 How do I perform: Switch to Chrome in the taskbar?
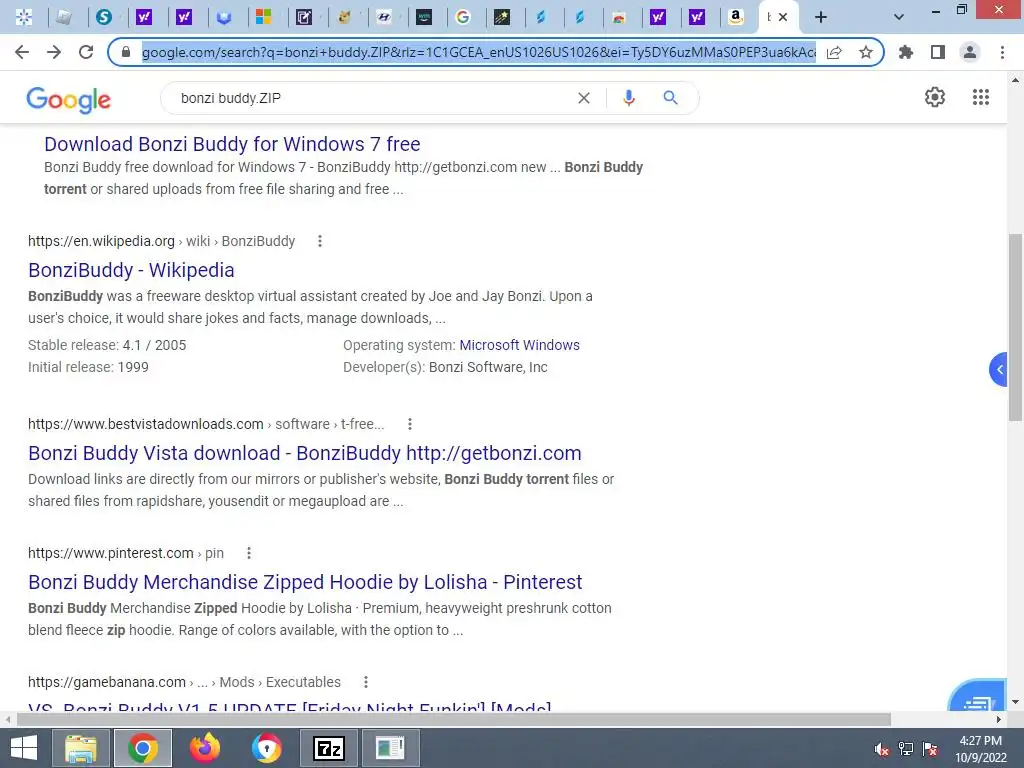tap(142, 748)
